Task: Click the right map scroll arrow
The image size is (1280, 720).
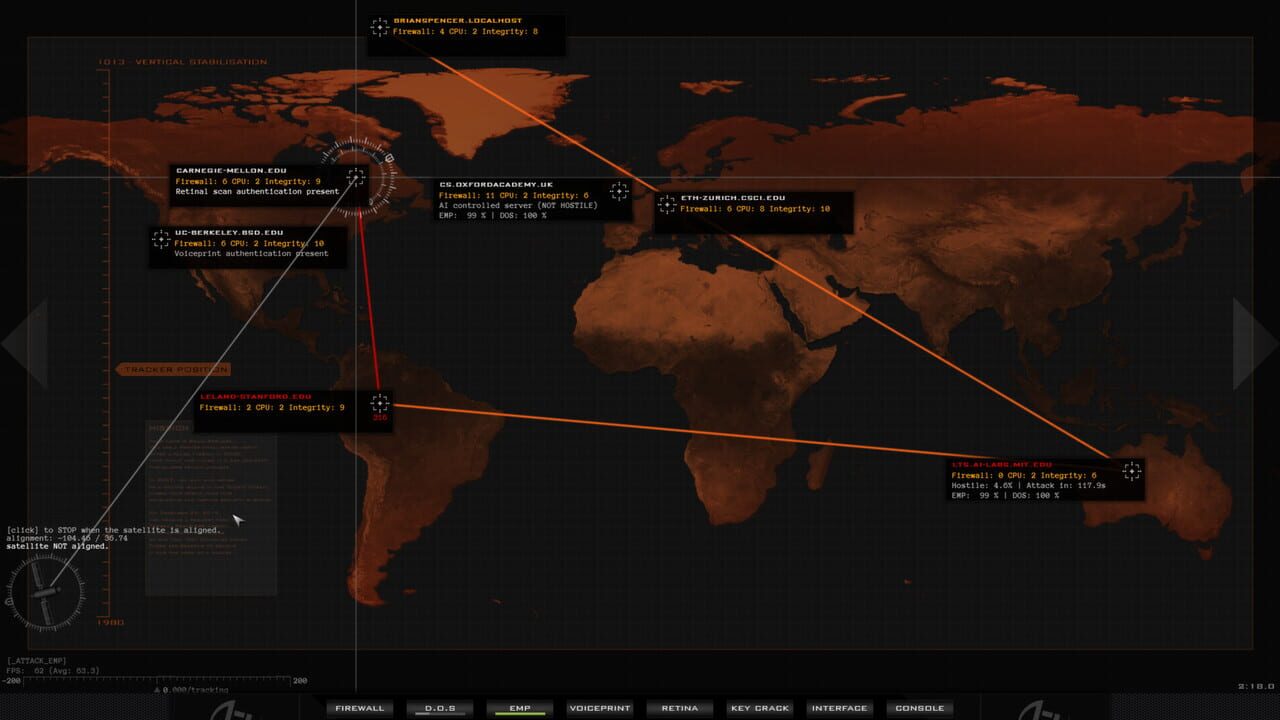Action: pyautogui.click(x=1255, y=344)
